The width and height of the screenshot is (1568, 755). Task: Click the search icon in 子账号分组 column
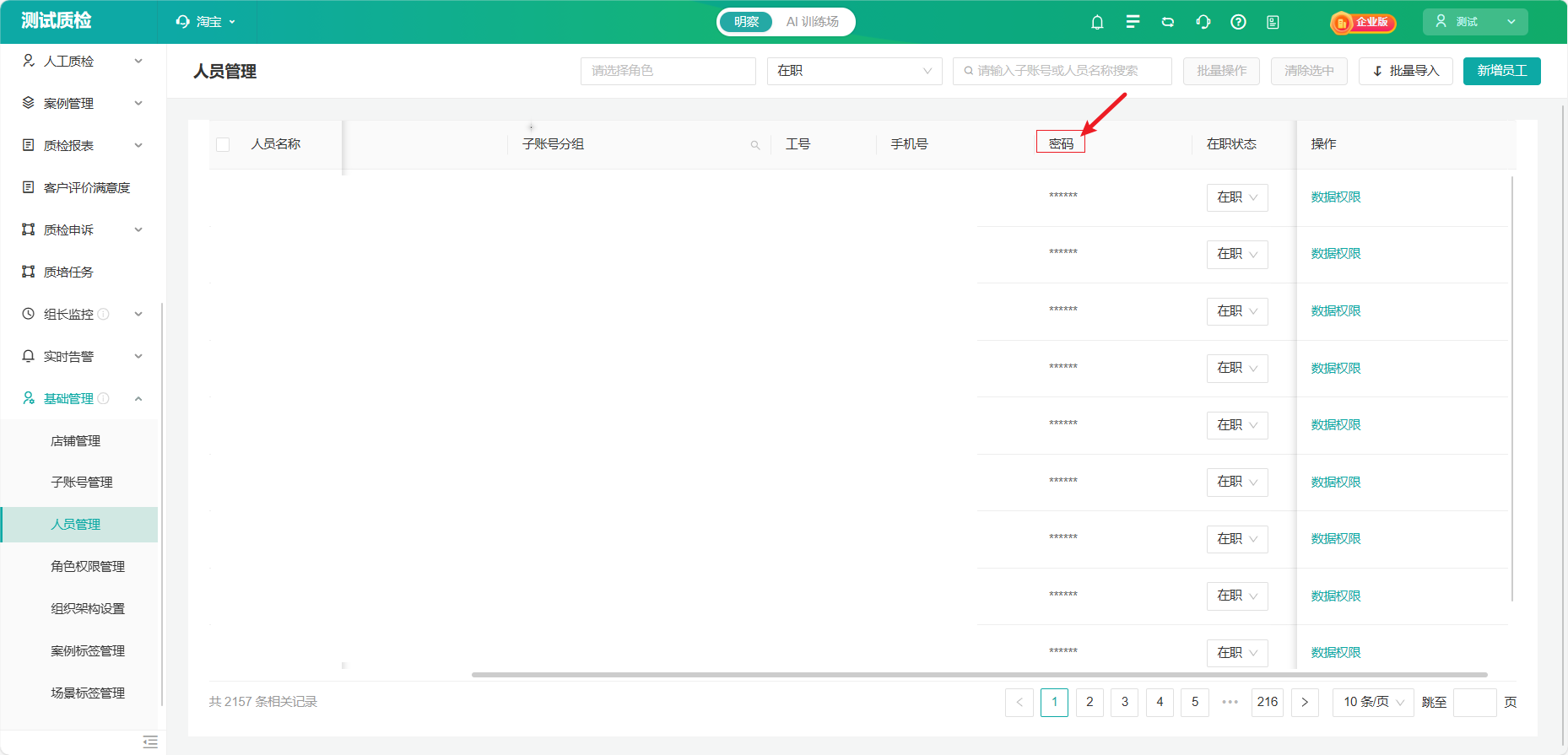755,145
